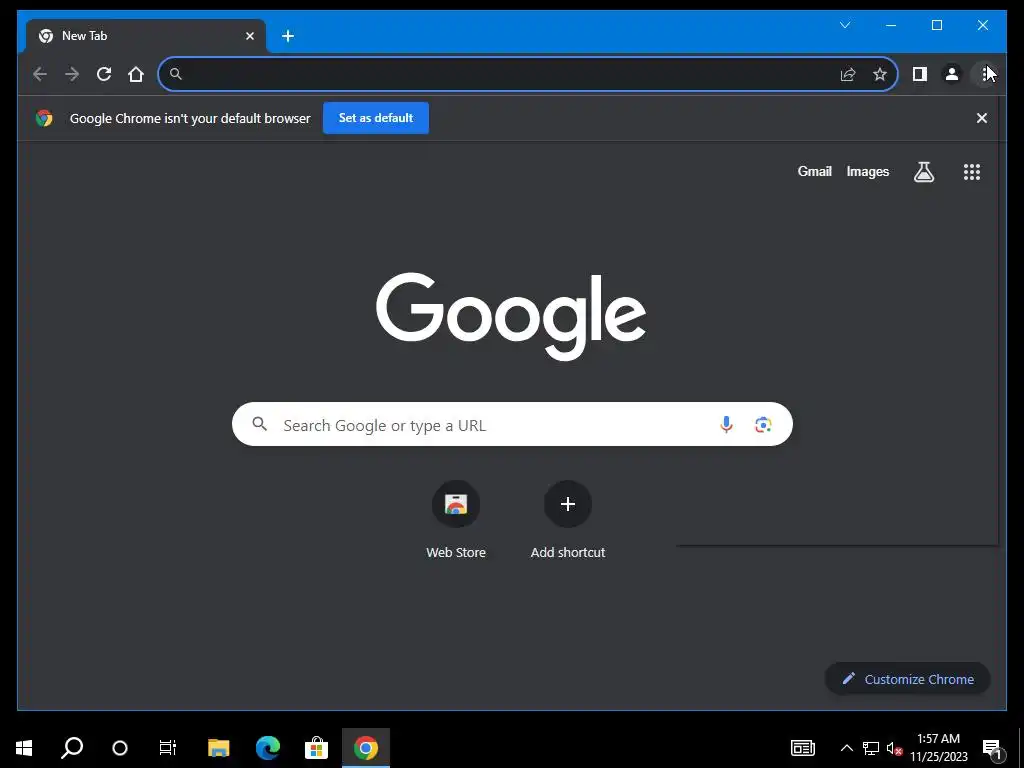Open the Action Center notifications
The image size is (1024, 768).
point(991,748)
